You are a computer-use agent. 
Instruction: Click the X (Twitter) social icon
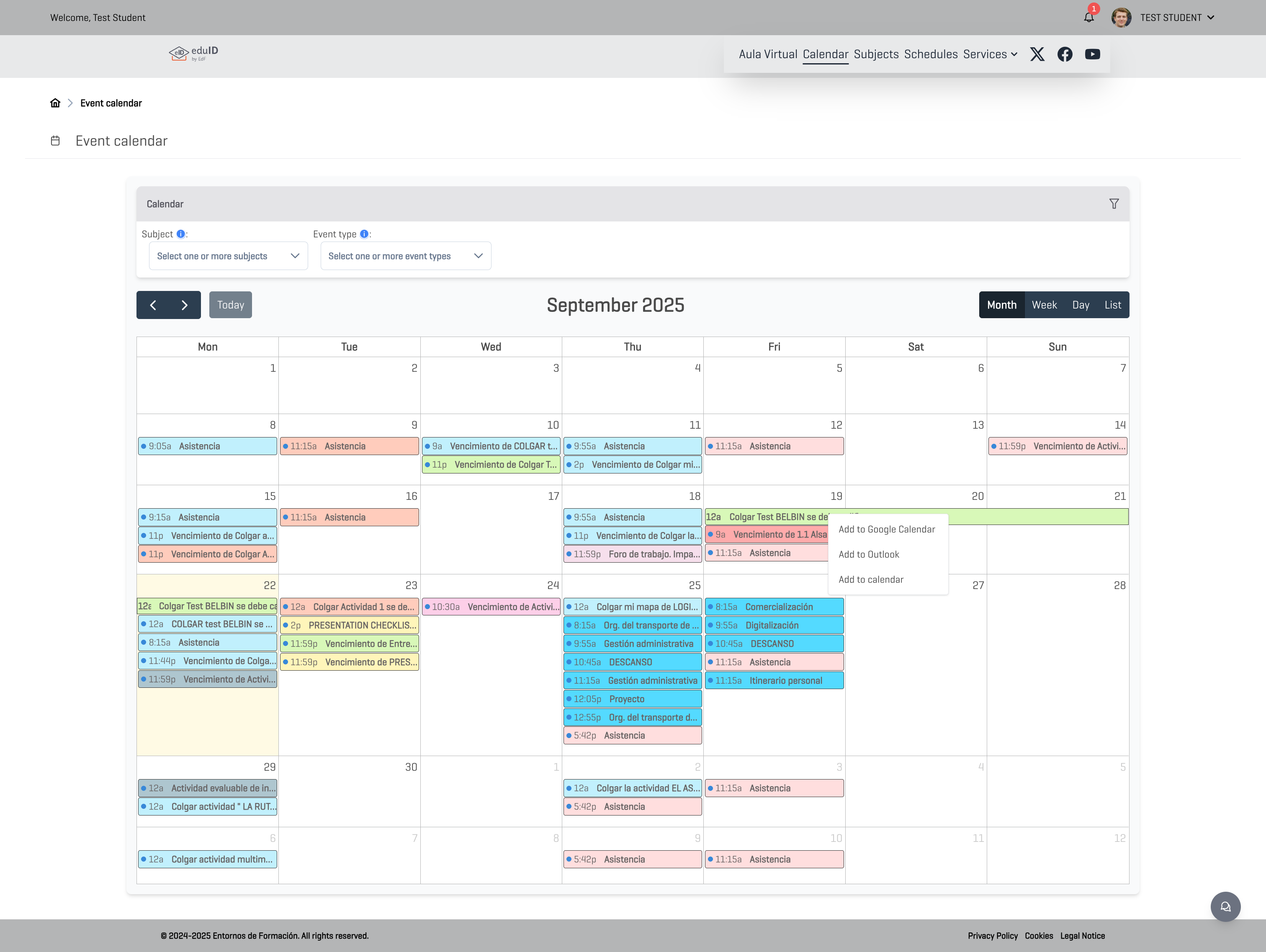click(1037, 54)
